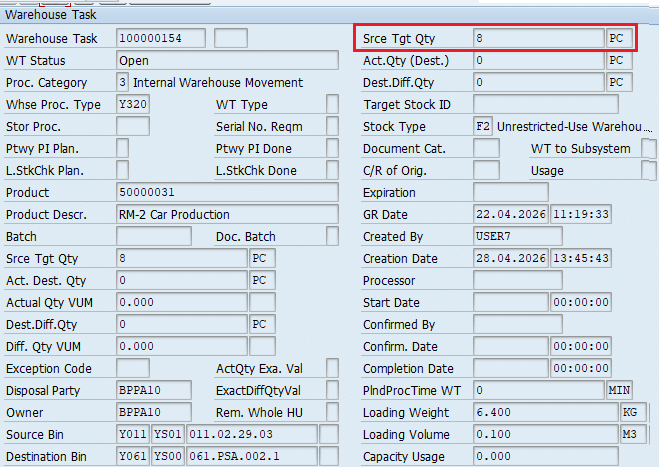Click the Disposal Party field
Screen dimensions: 659x467
[x=161, y=390]
